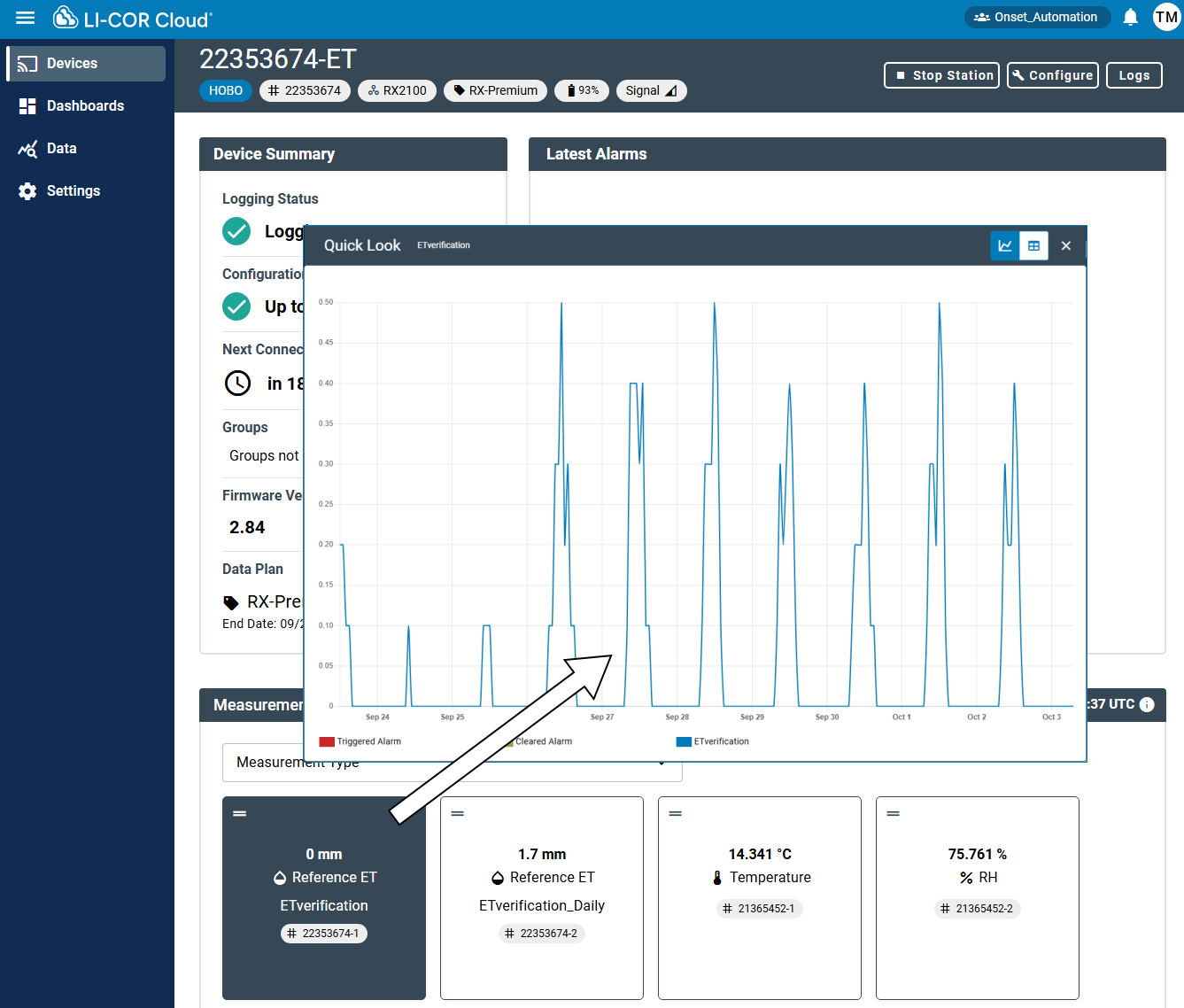Switch Quick Look to table view
1184x1008 pixels.
click(x=1033, y=246)
